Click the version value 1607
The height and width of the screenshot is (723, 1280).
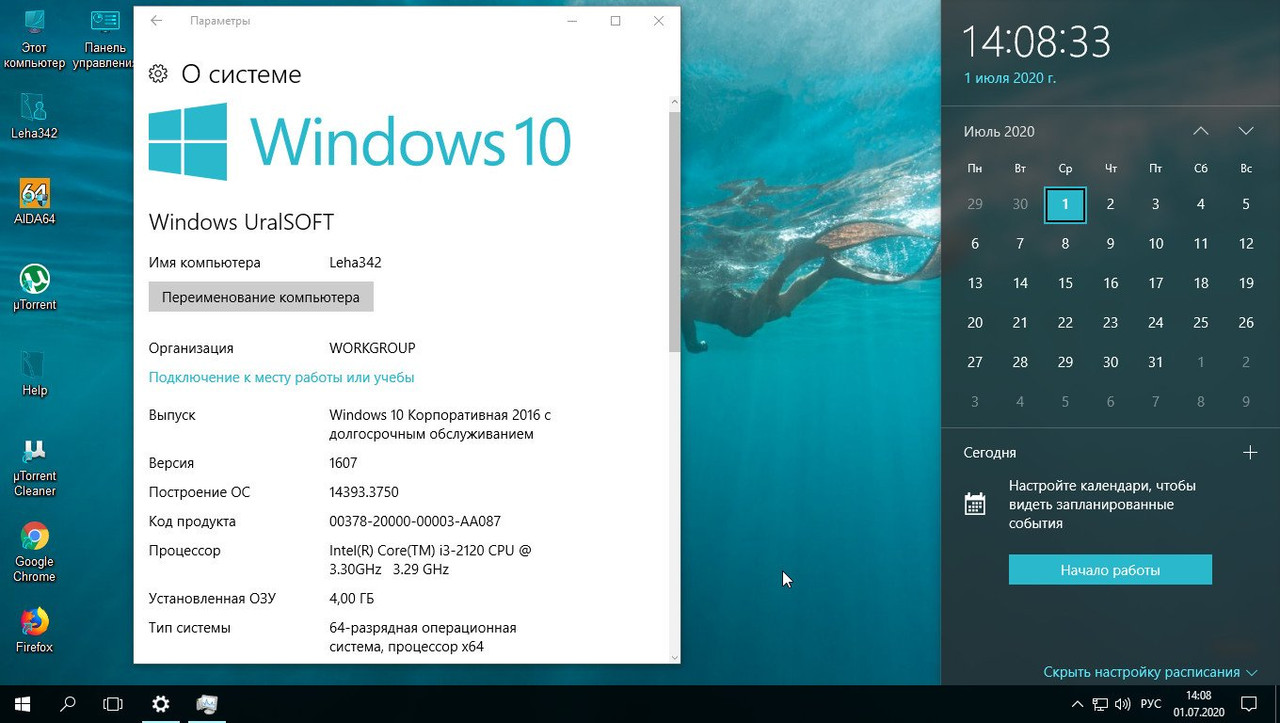coord(343,463)
